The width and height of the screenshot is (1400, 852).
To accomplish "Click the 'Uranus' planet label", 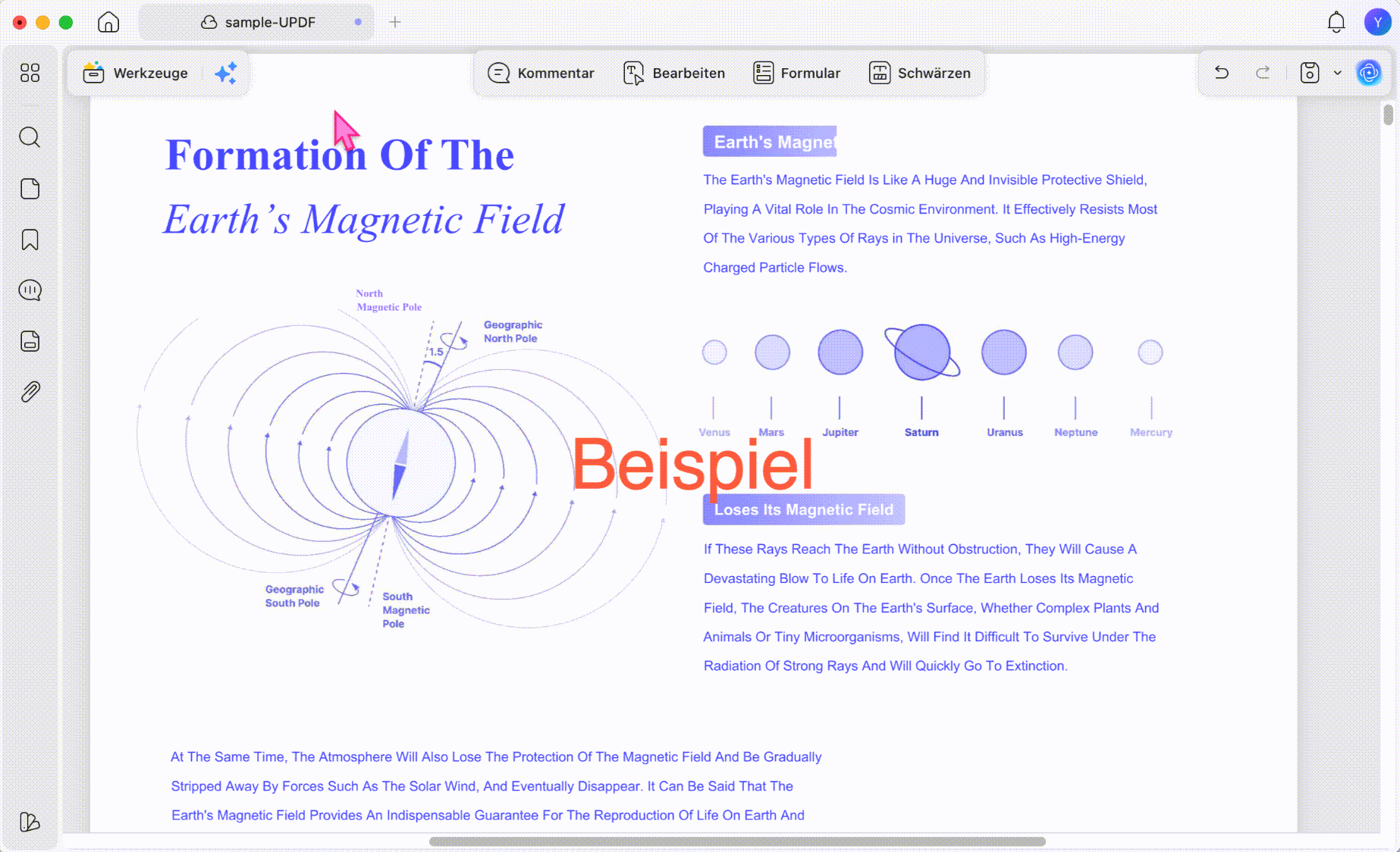I will click(1005, 432).
